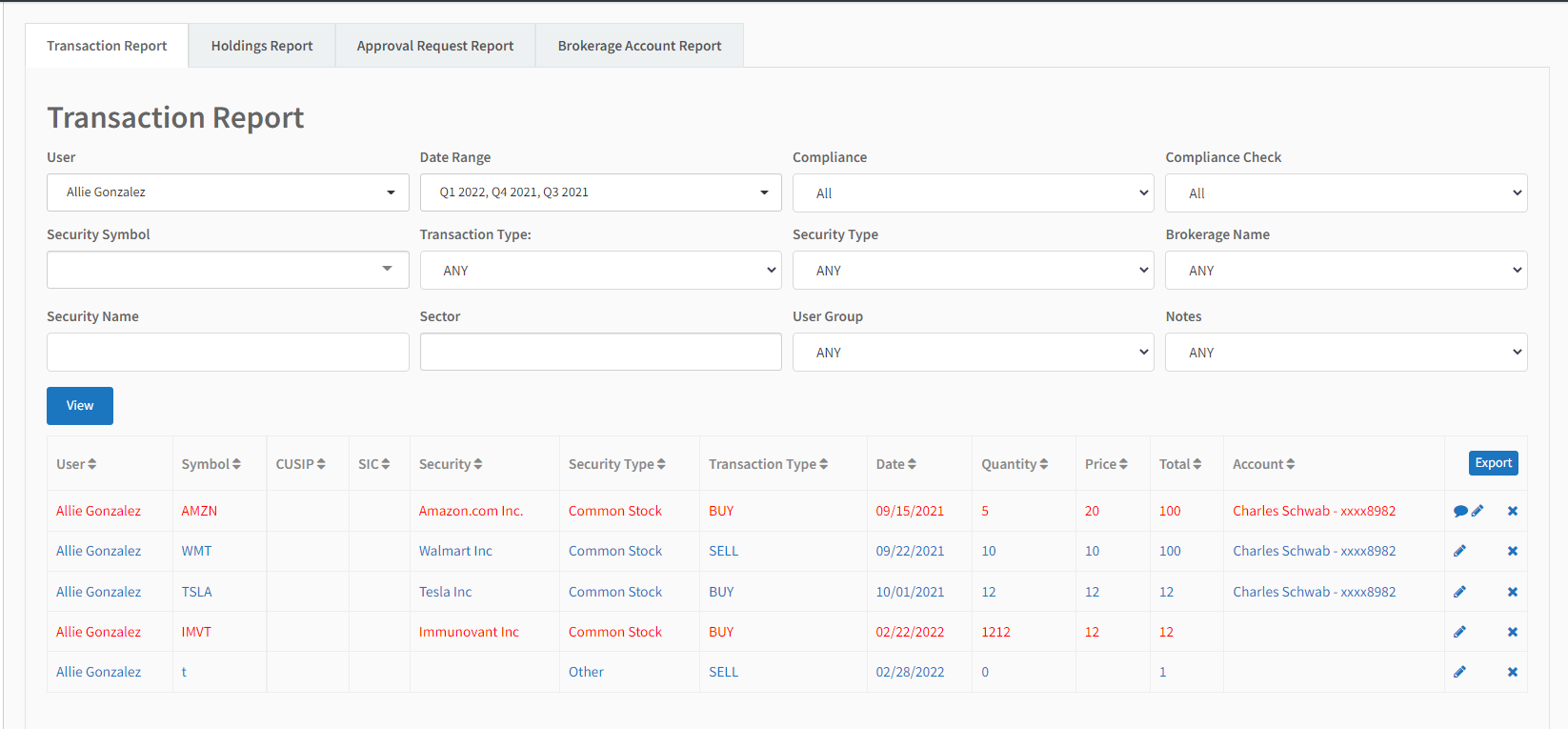This screenshot has height=729, width=1568.
Task: Expand the Date Range dropdown
Action: pos(600,192)
